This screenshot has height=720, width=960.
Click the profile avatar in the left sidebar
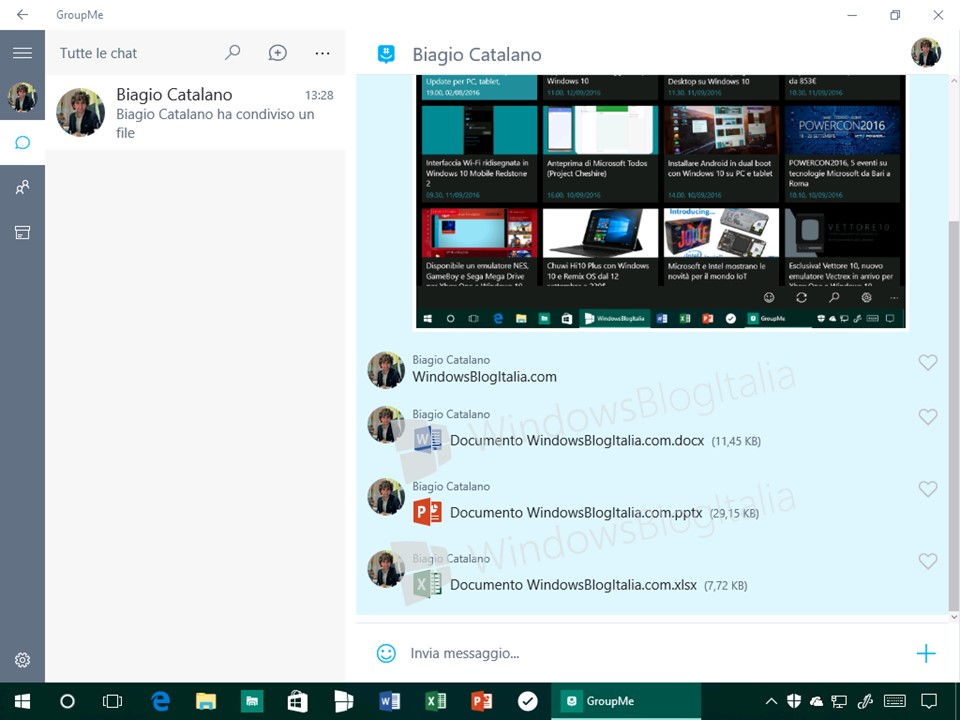coord(22,97)
